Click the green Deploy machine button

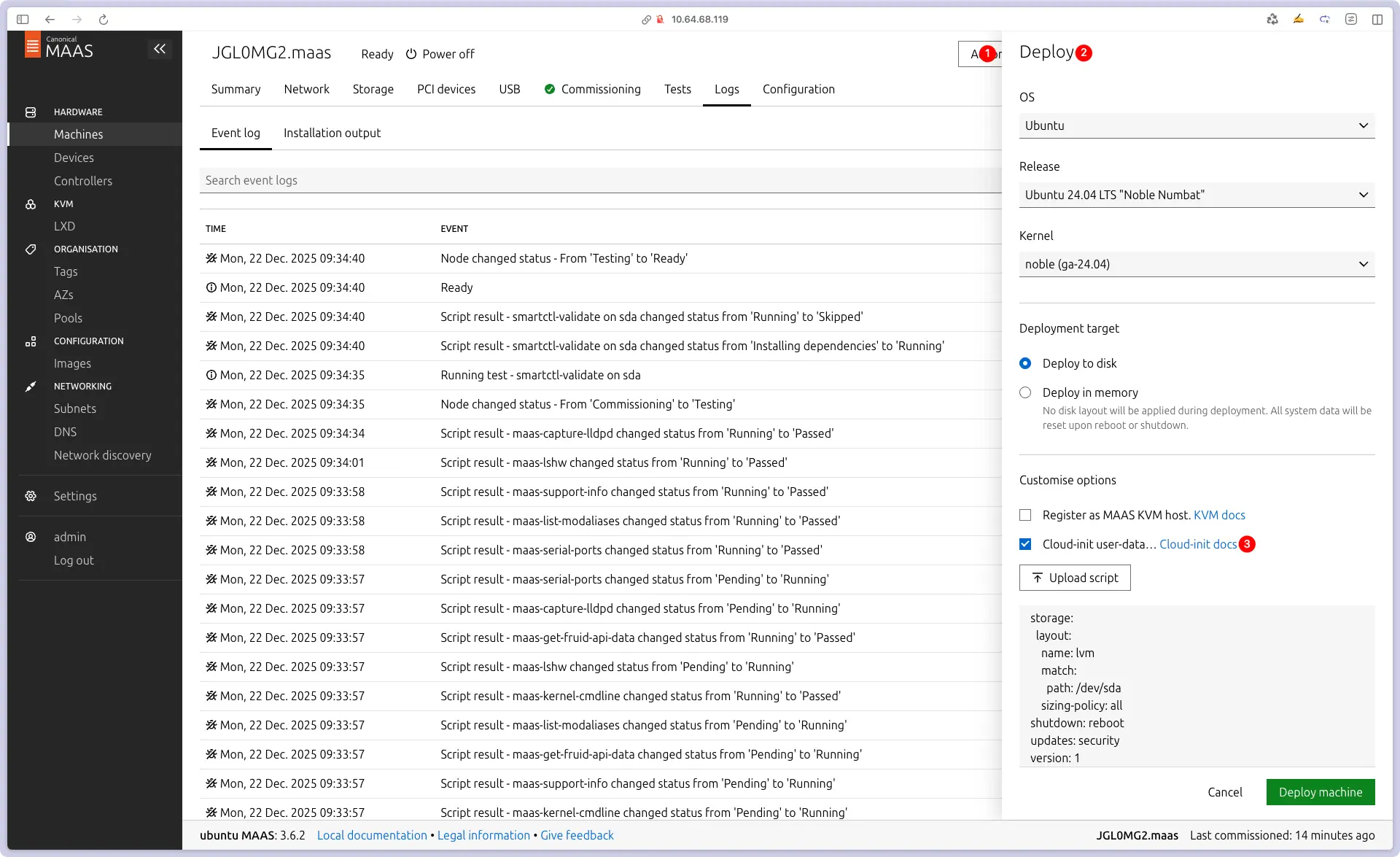1320,792
